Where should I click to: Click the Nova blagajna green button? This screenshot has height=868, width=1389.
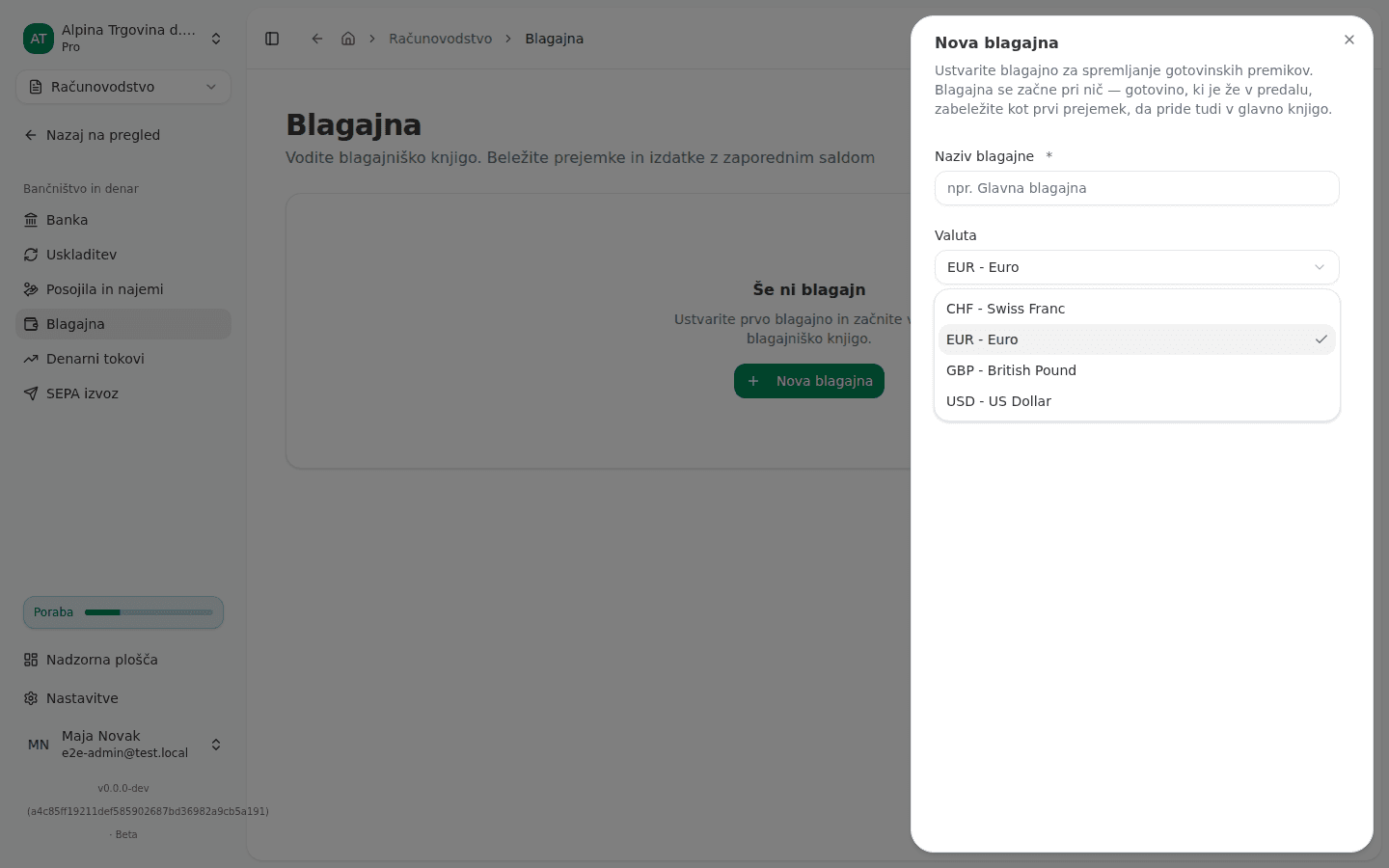(x=809, y=381)
